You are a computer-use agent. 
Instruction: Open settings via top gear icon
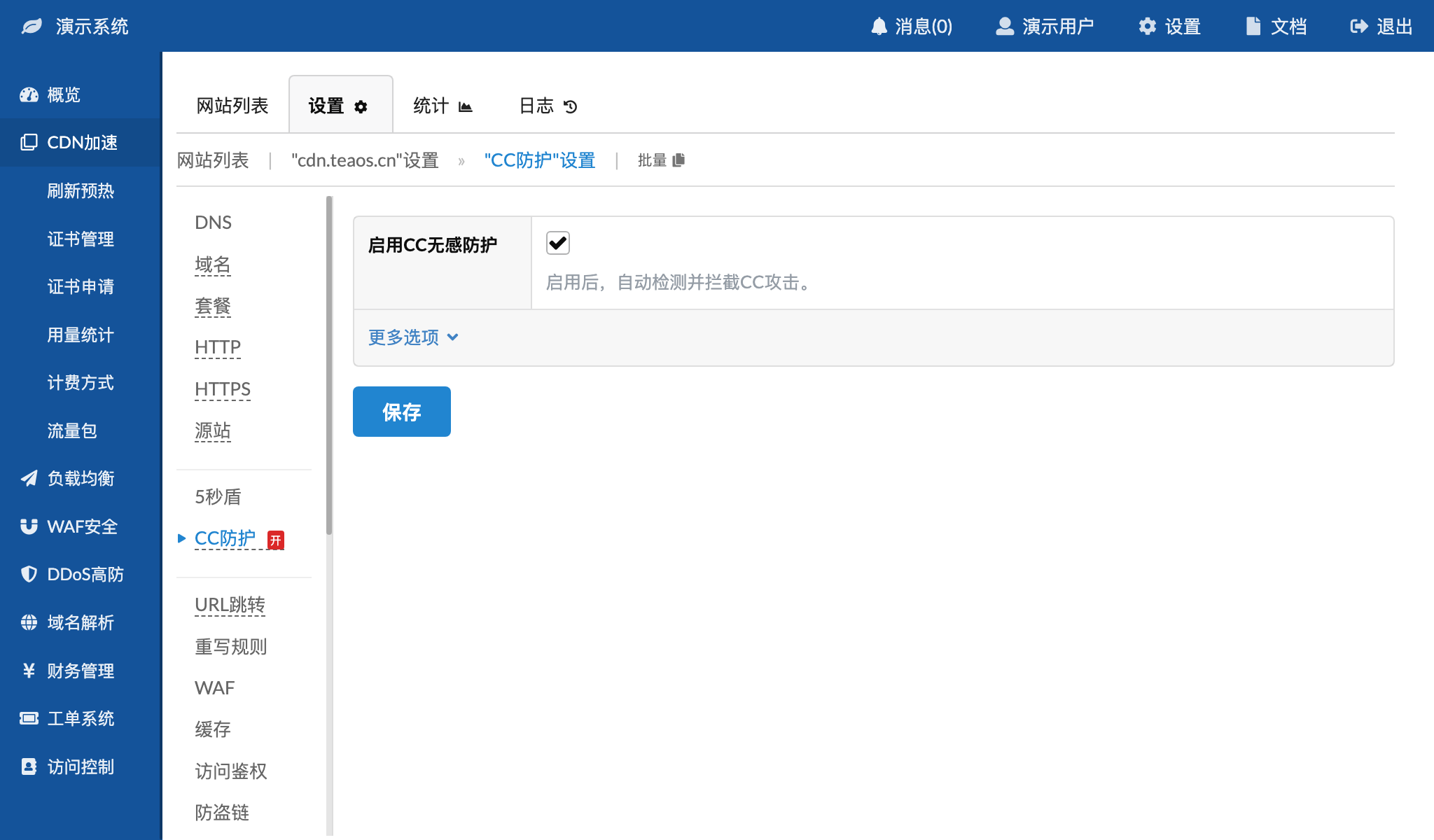point(1147,27)
